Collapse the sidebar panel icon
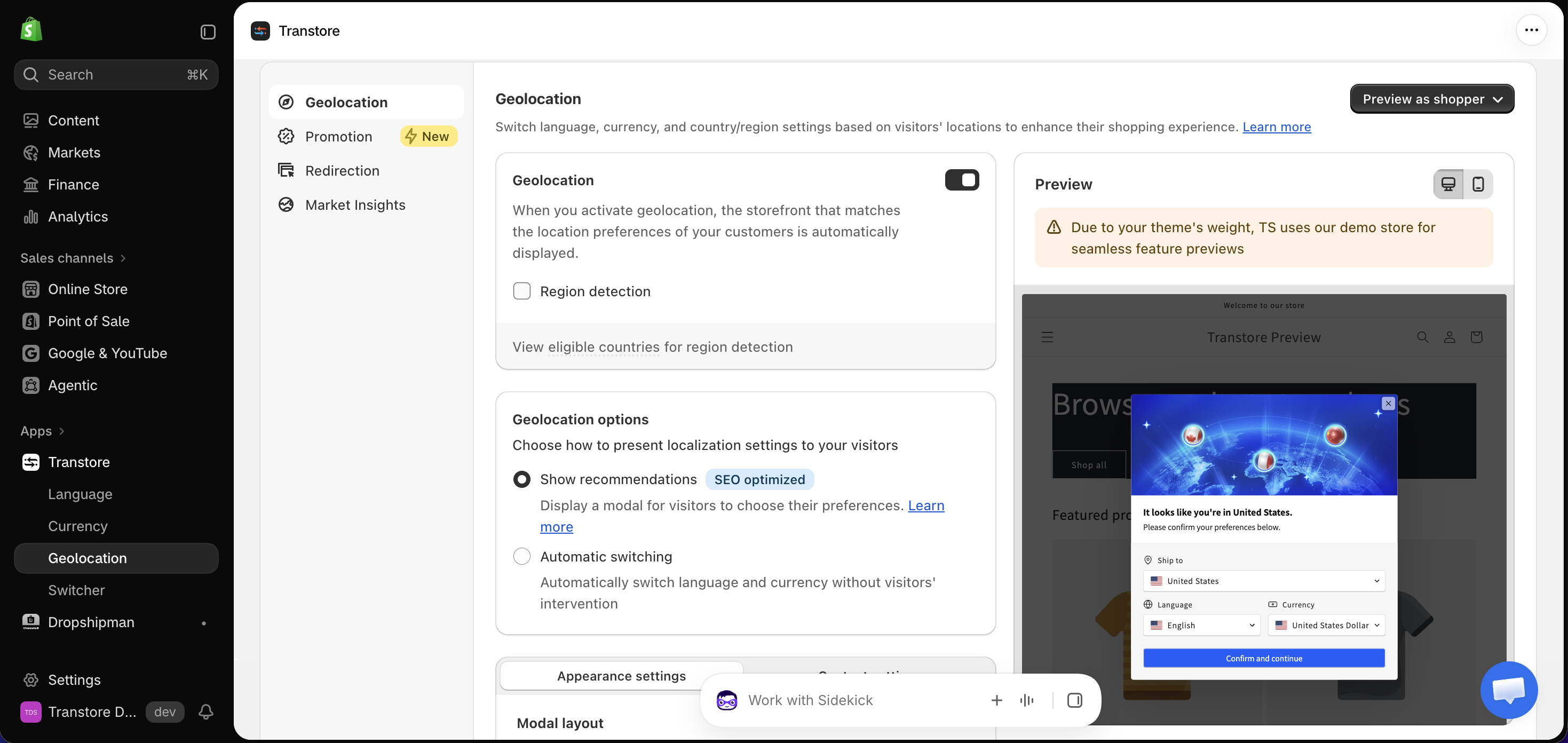Viewport: 1568px width, 743px height. click(x=208, y=31)
